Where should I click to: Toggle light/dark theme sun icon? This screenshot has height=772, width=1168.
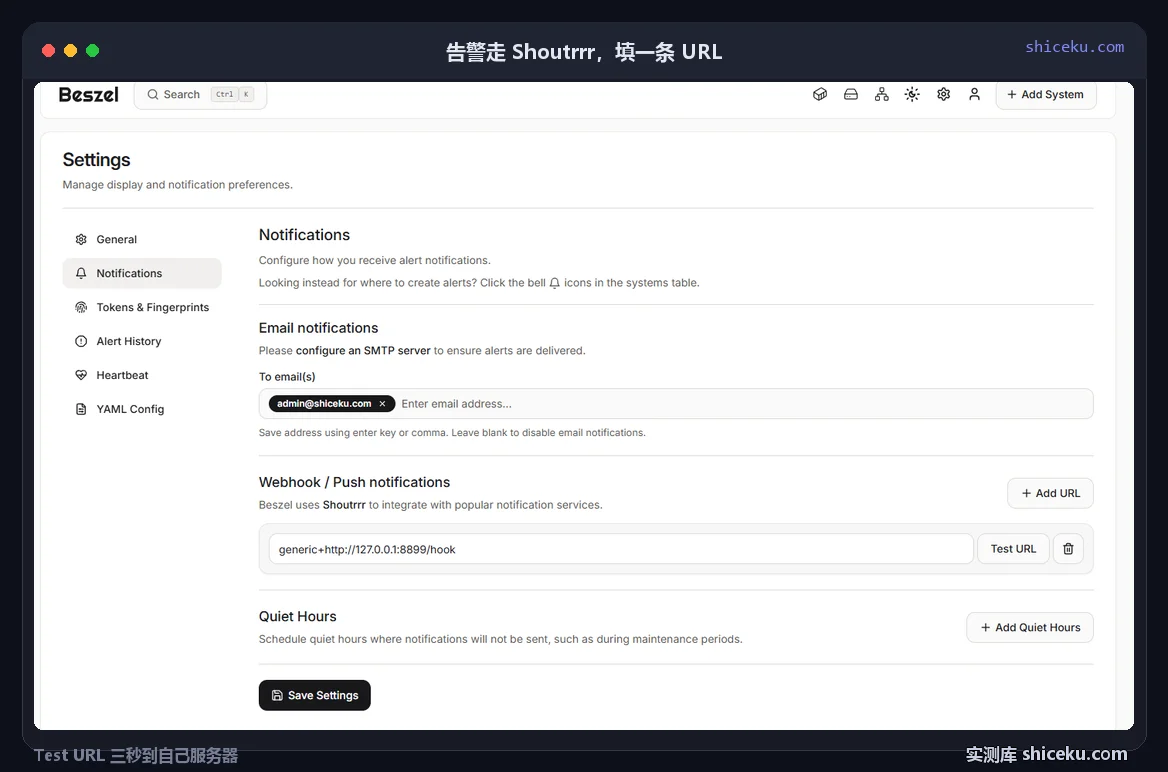pyautogui.click(x=912, y=95)
